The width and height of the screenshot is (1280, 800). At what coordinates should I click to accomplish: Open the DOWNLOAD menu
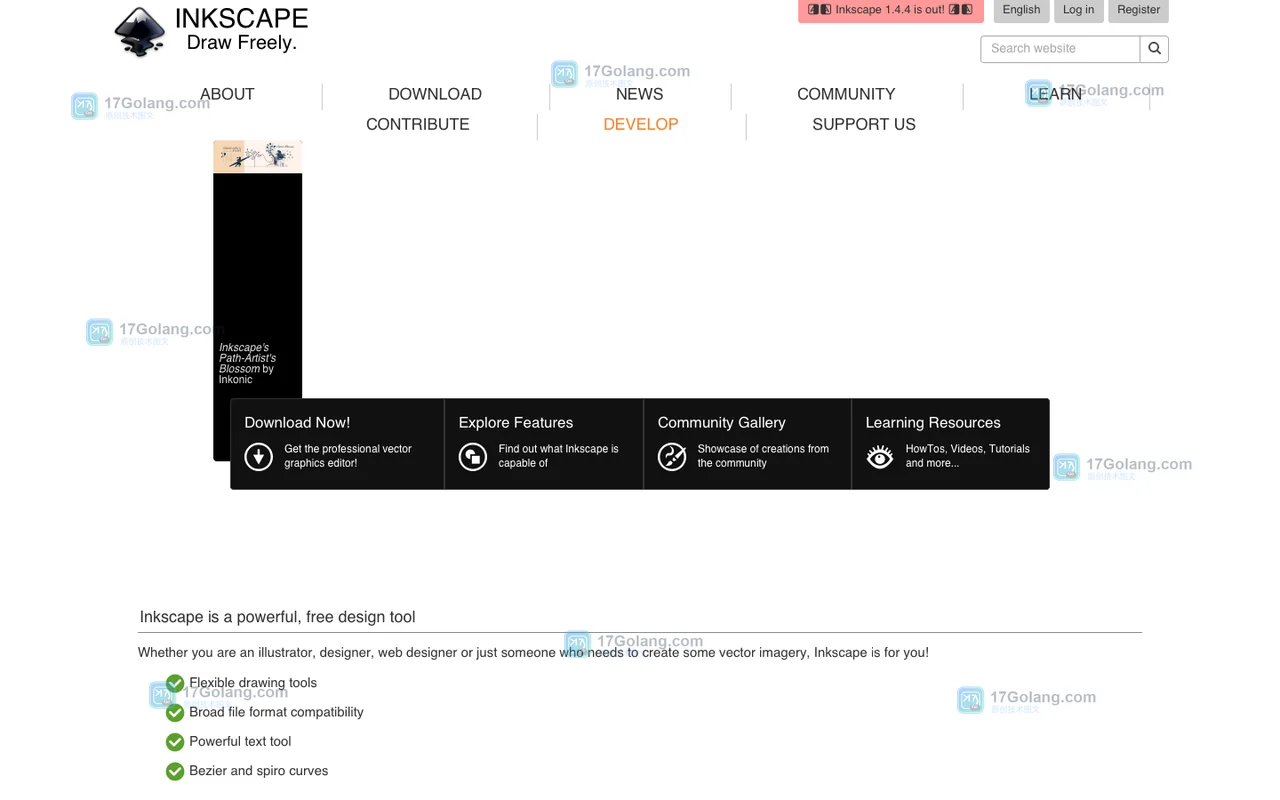coord(435,94)
